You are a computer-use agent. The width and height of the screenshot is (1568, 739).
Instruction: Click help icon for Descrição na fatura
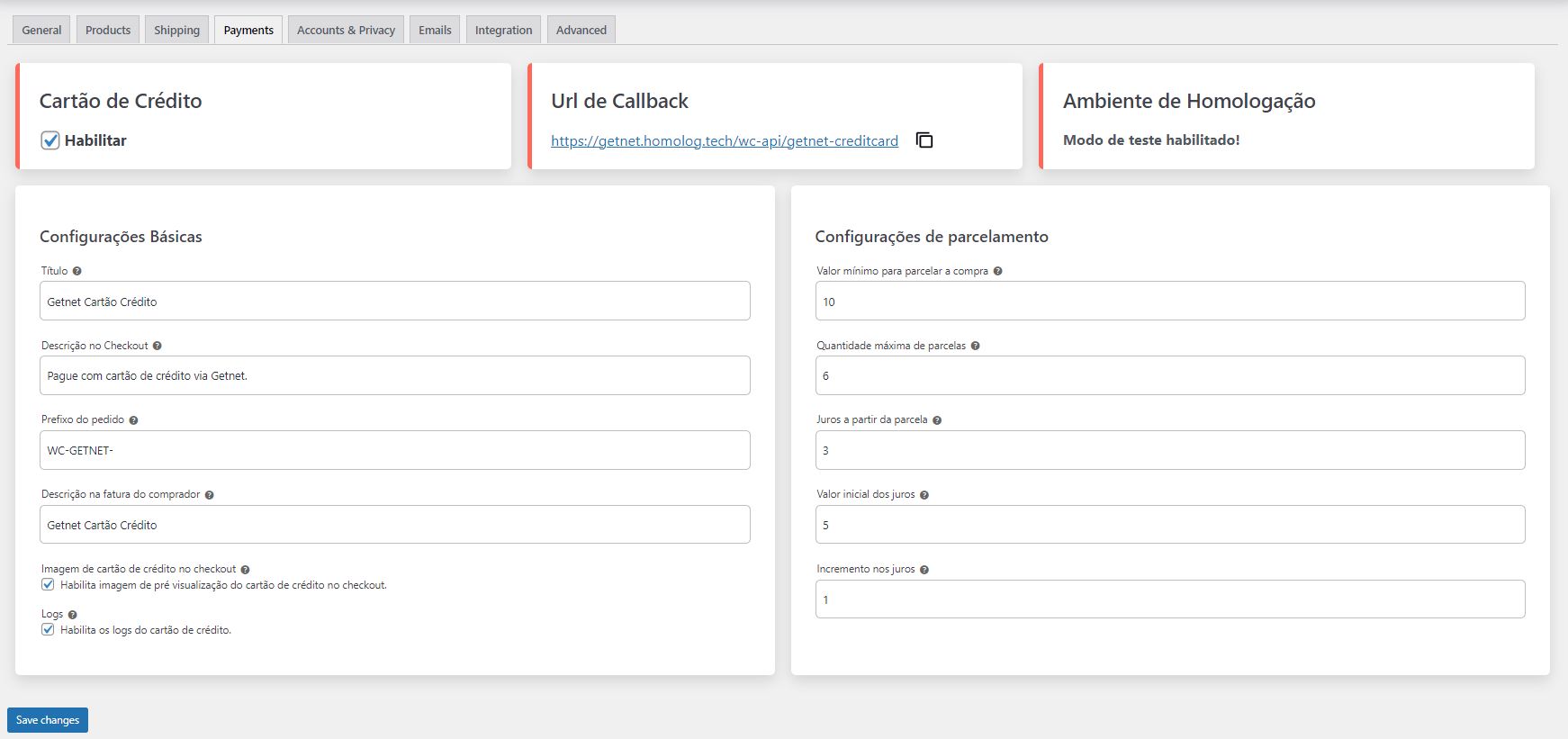(210, 495)
